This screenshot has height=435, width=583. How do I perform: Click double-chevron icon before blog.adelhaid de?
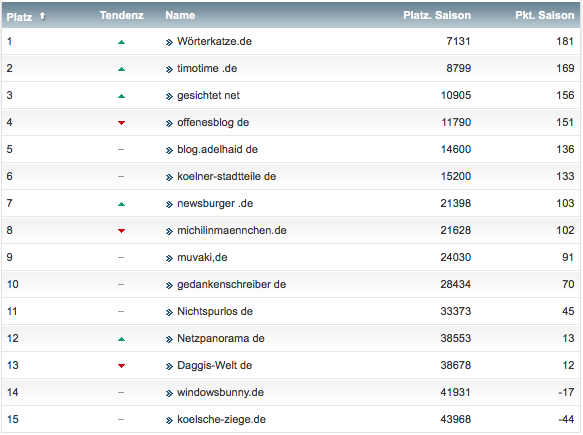pos(169,151)
